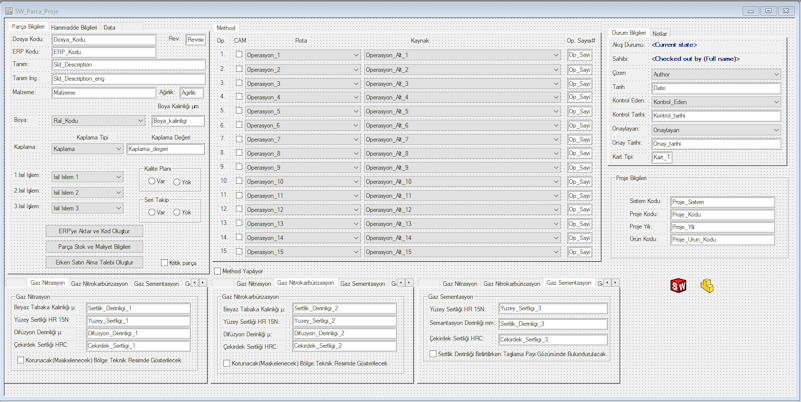Select Var under Kalite Planı
The height and width of the screenshot is (402, 801).
[x=152, y=181]
